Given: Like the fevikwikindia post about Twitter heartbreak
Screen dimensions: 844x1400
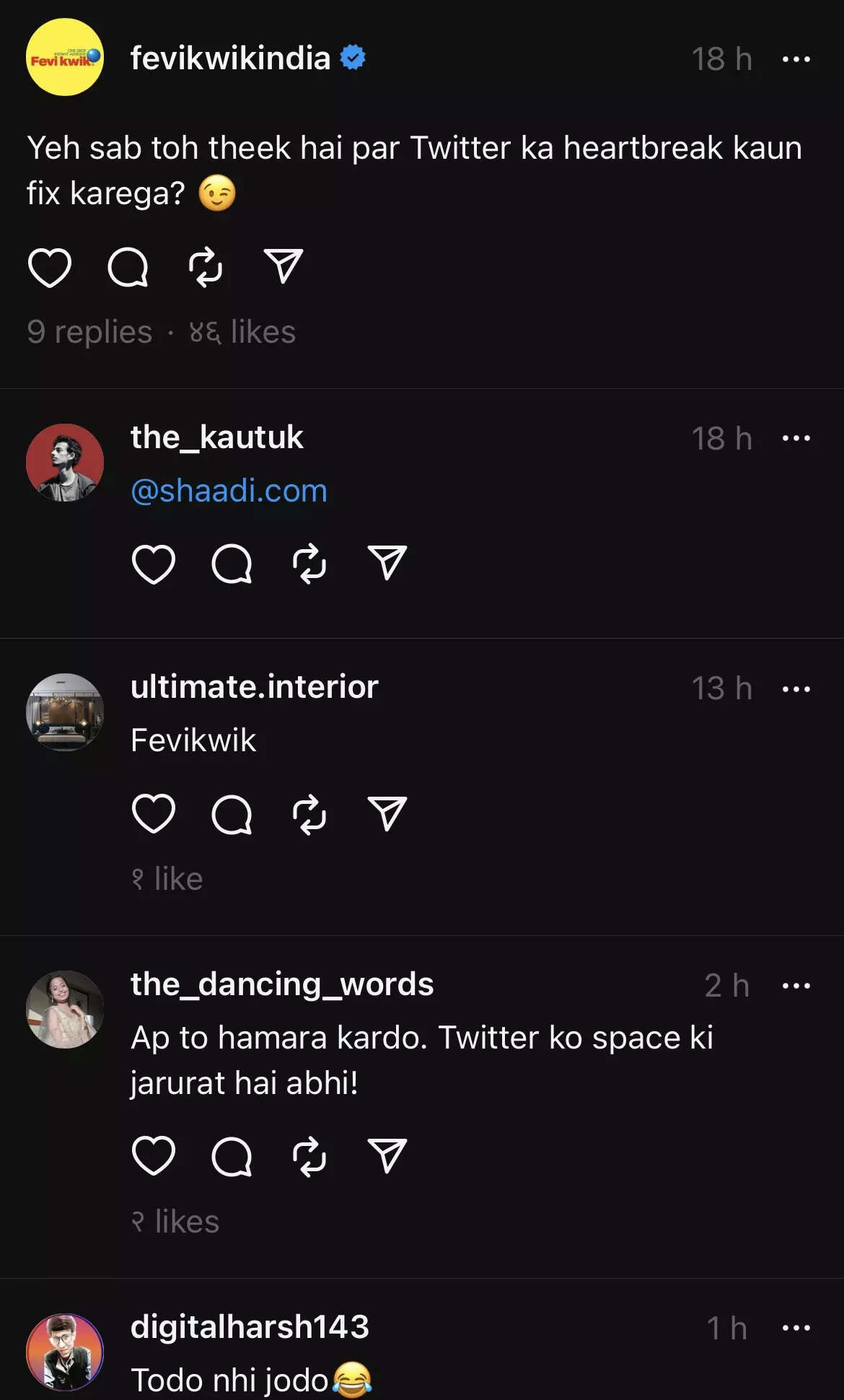Looking at the screenshot, I should (x=49, y=267).
